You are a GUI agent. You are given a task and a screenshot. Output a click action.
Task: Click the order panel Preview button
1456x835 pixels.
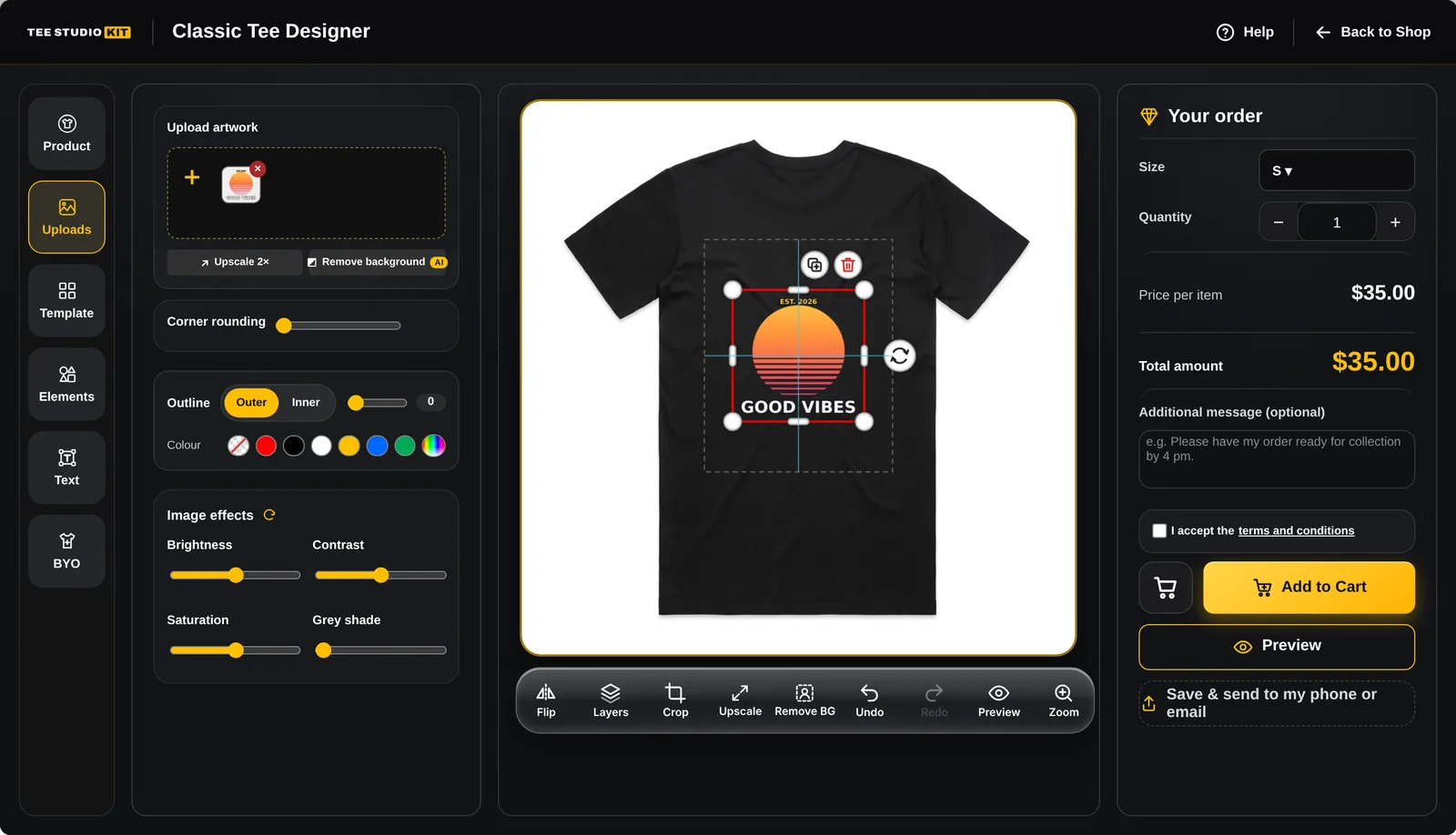point(1277,647)
